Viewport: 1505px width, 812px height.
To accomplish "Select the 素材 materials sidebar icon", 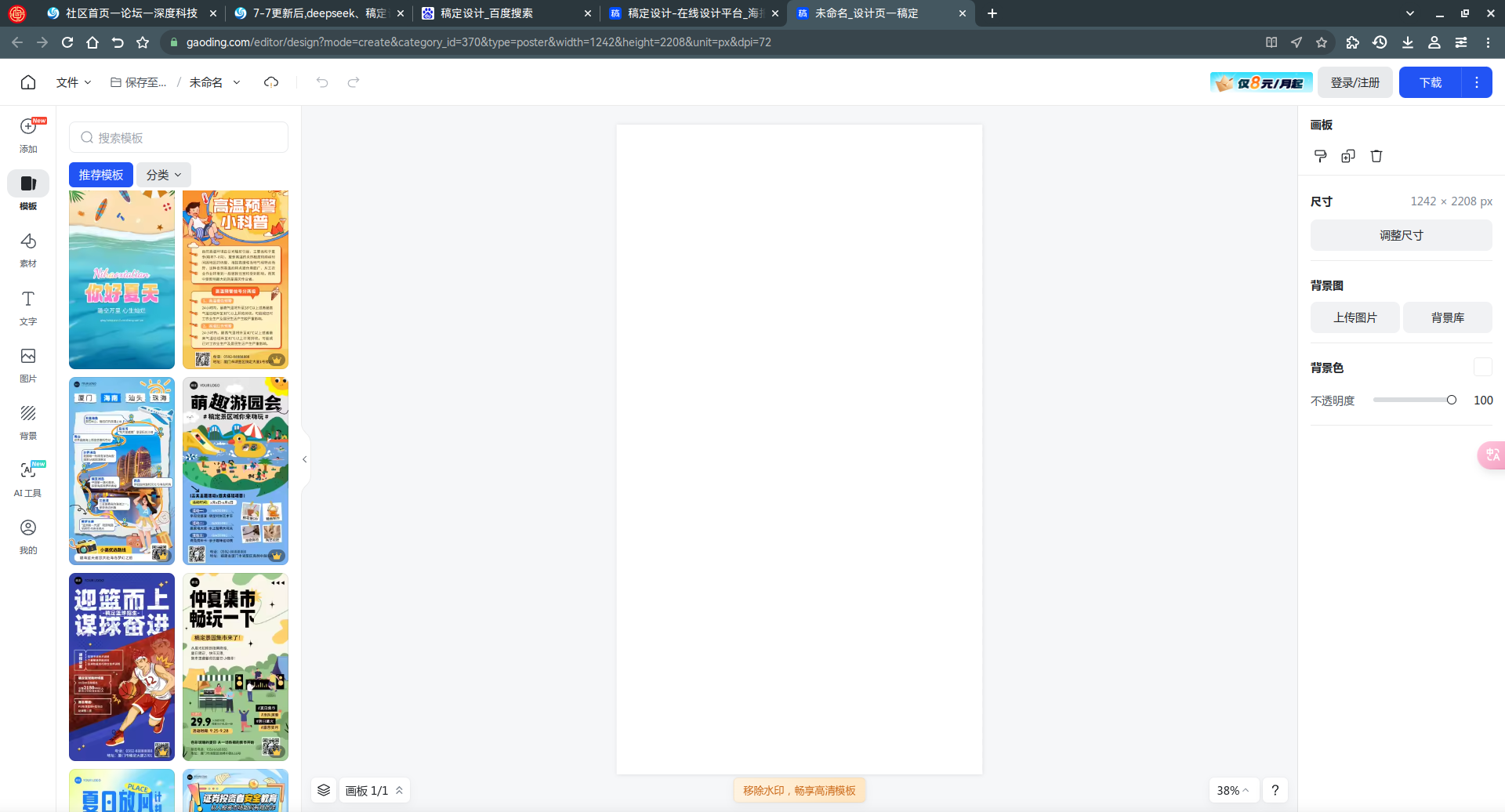I will coord(28,249).
